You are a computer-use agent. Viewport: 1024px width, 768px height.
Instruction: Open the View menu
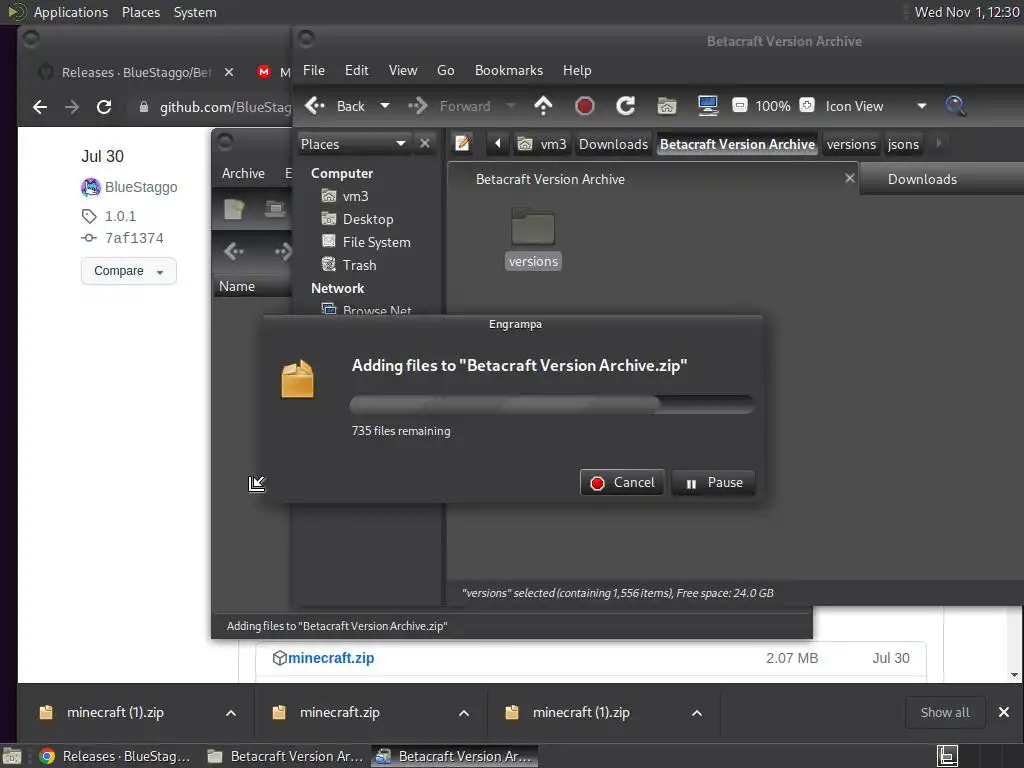pyautogui.click(x=403, y=70)
